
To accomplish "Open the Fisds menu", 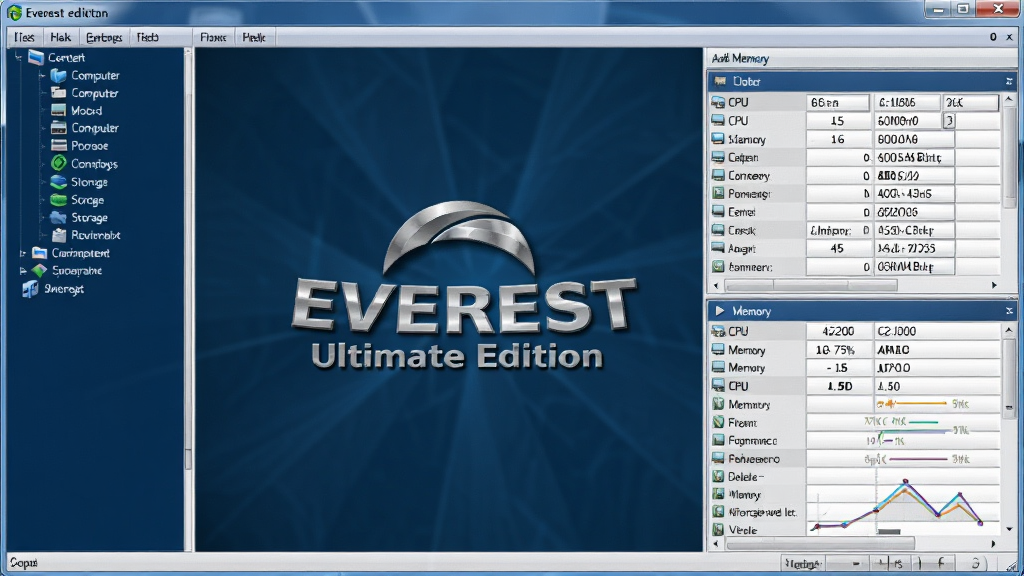I will [x=148, y=37].
